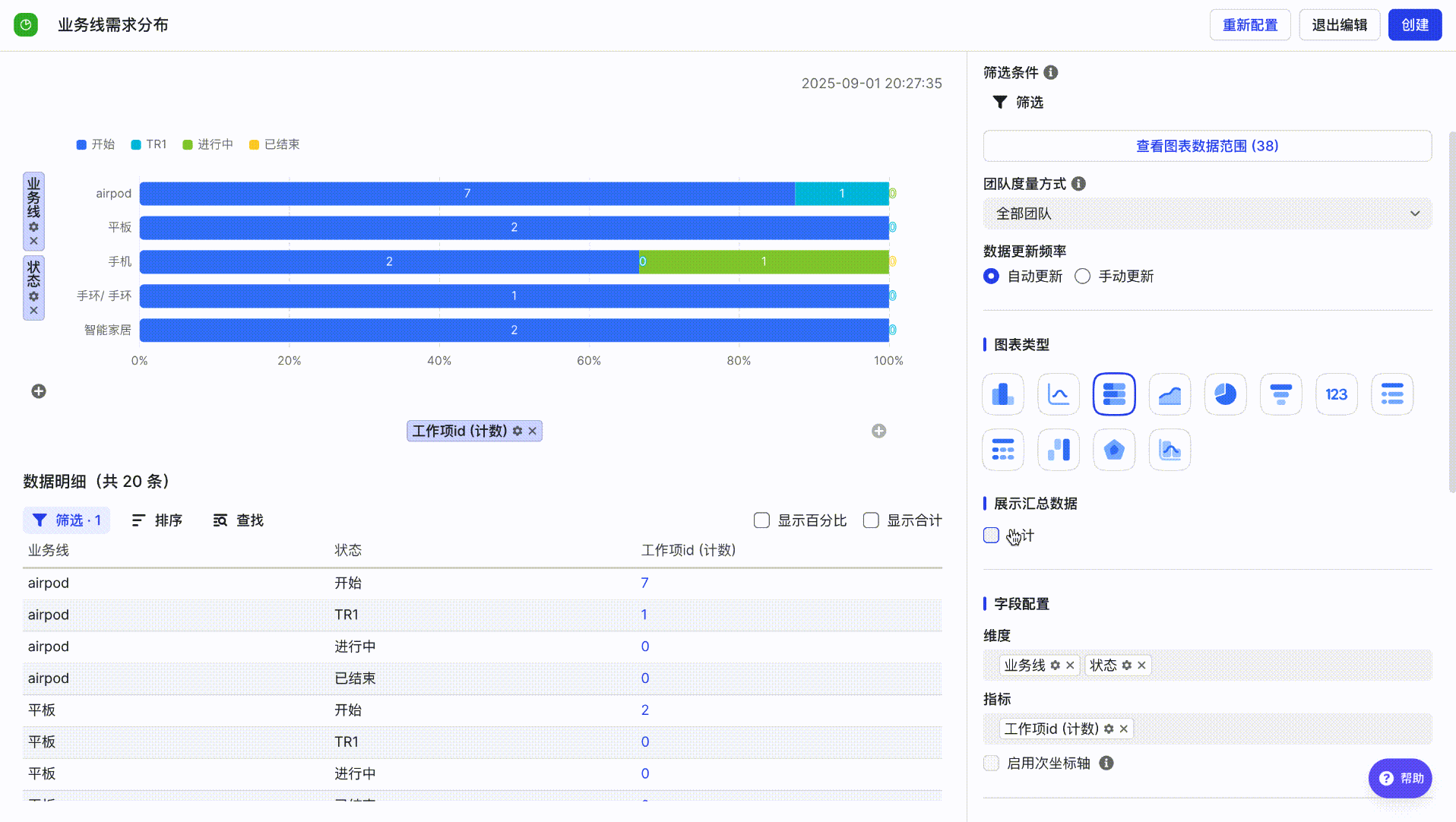The height and width of the screenshot is (822, 1456).
Task: Remove 状态 from 维度 field
Action: pyautogui.click(x=1141, y=666)
